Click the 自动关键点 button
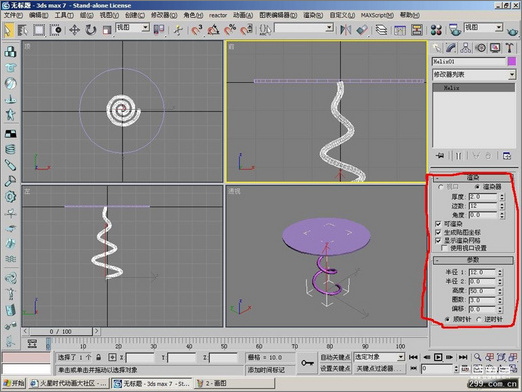 click(335, 357)
